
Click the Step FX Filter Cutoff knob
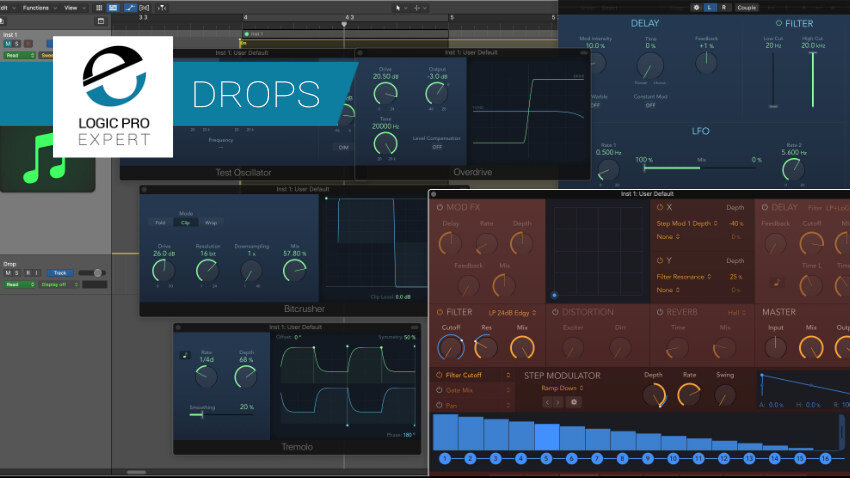click(450, 347)
